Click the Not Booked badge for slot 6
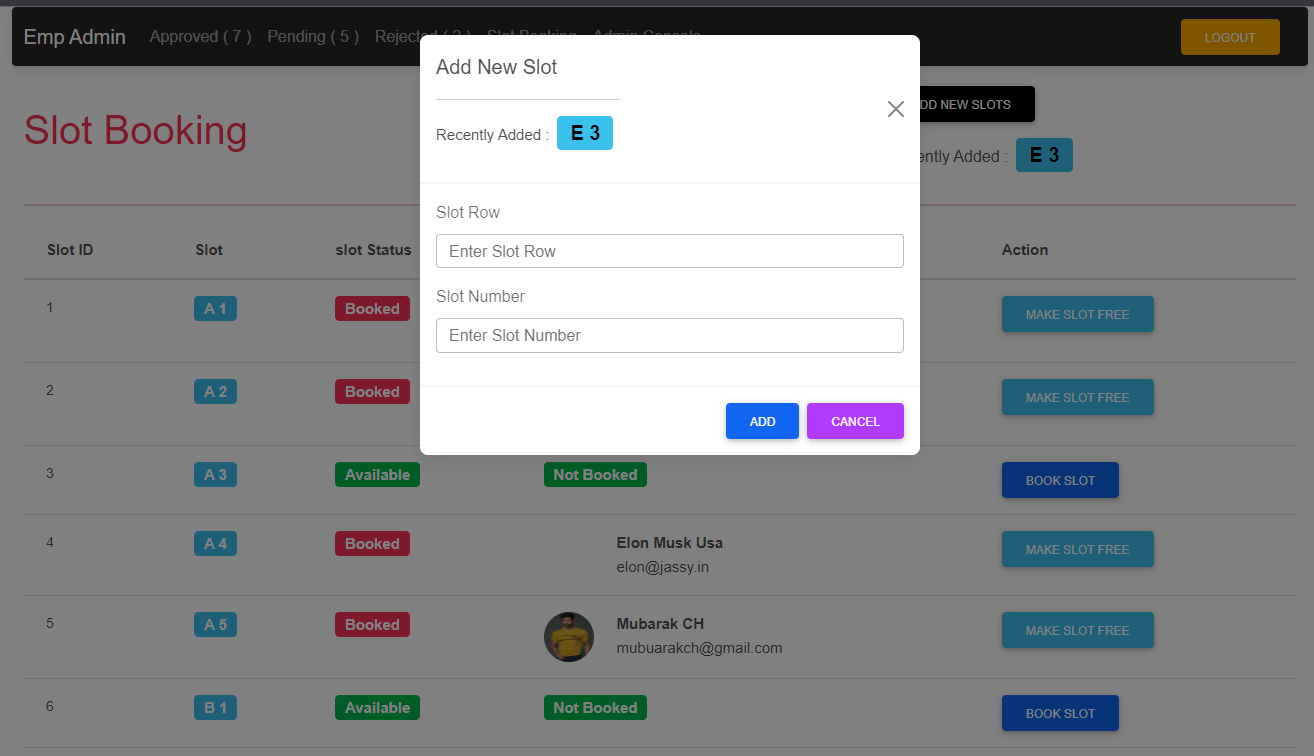The width and height of the screenshot is (1314, 756). point(595,707)
